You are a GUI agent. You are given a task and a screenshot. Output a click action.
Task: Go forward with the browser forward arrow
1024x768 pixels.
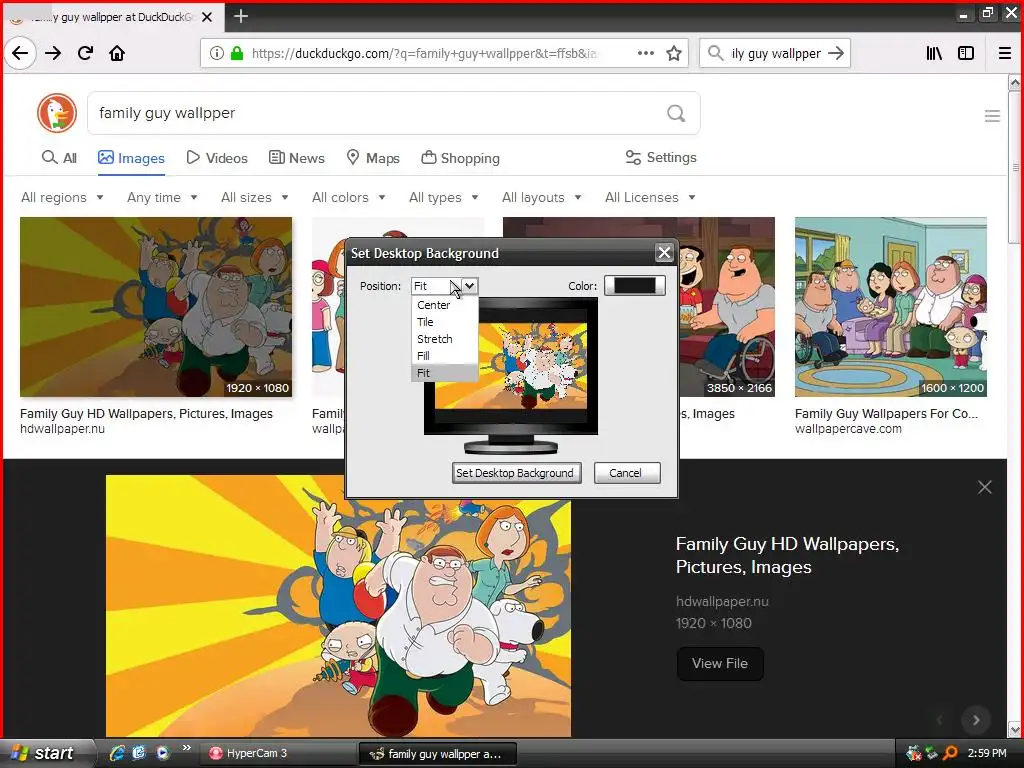53,53
